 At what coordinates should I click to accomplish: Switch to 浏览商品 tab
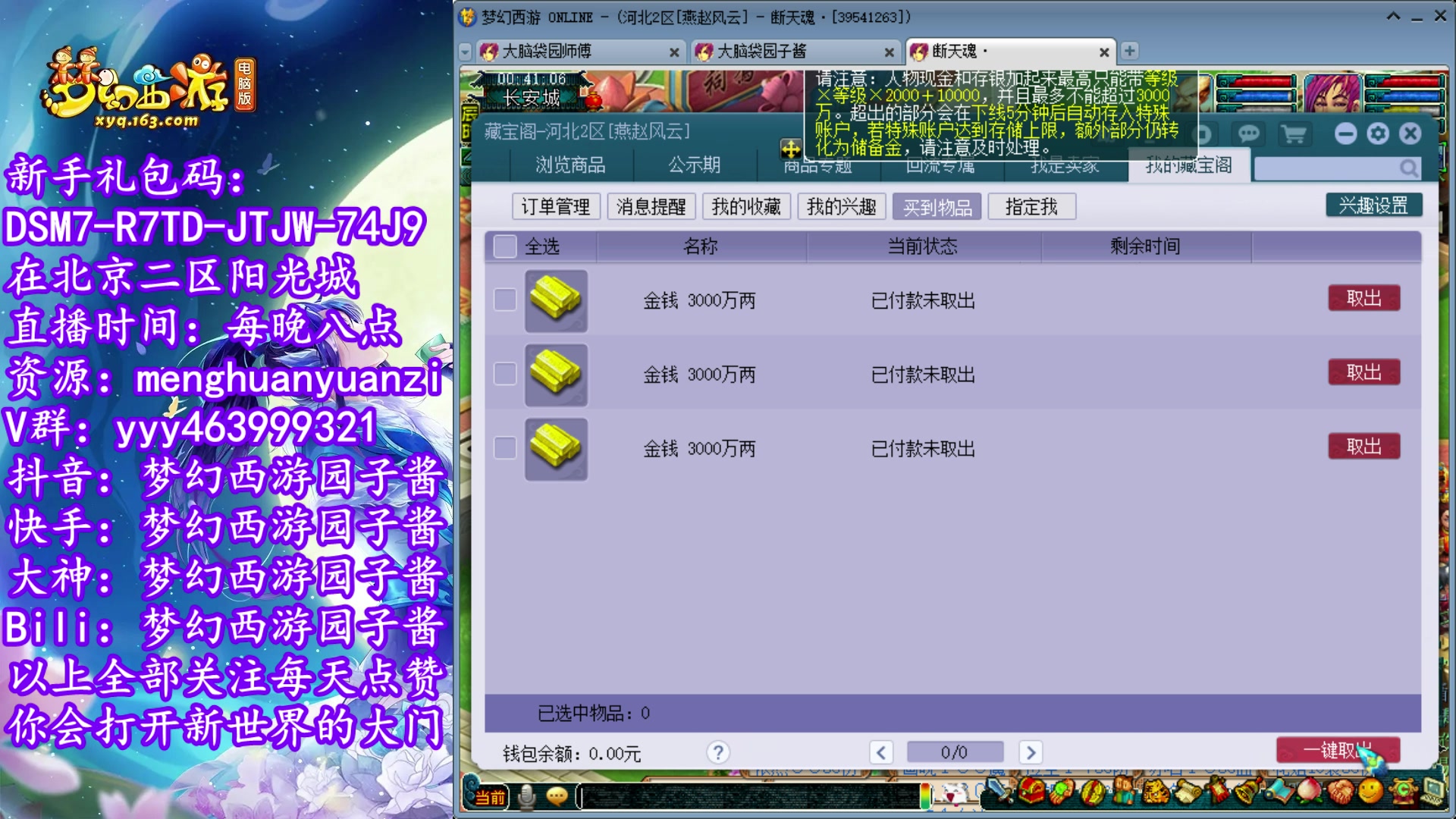(570, 165)
